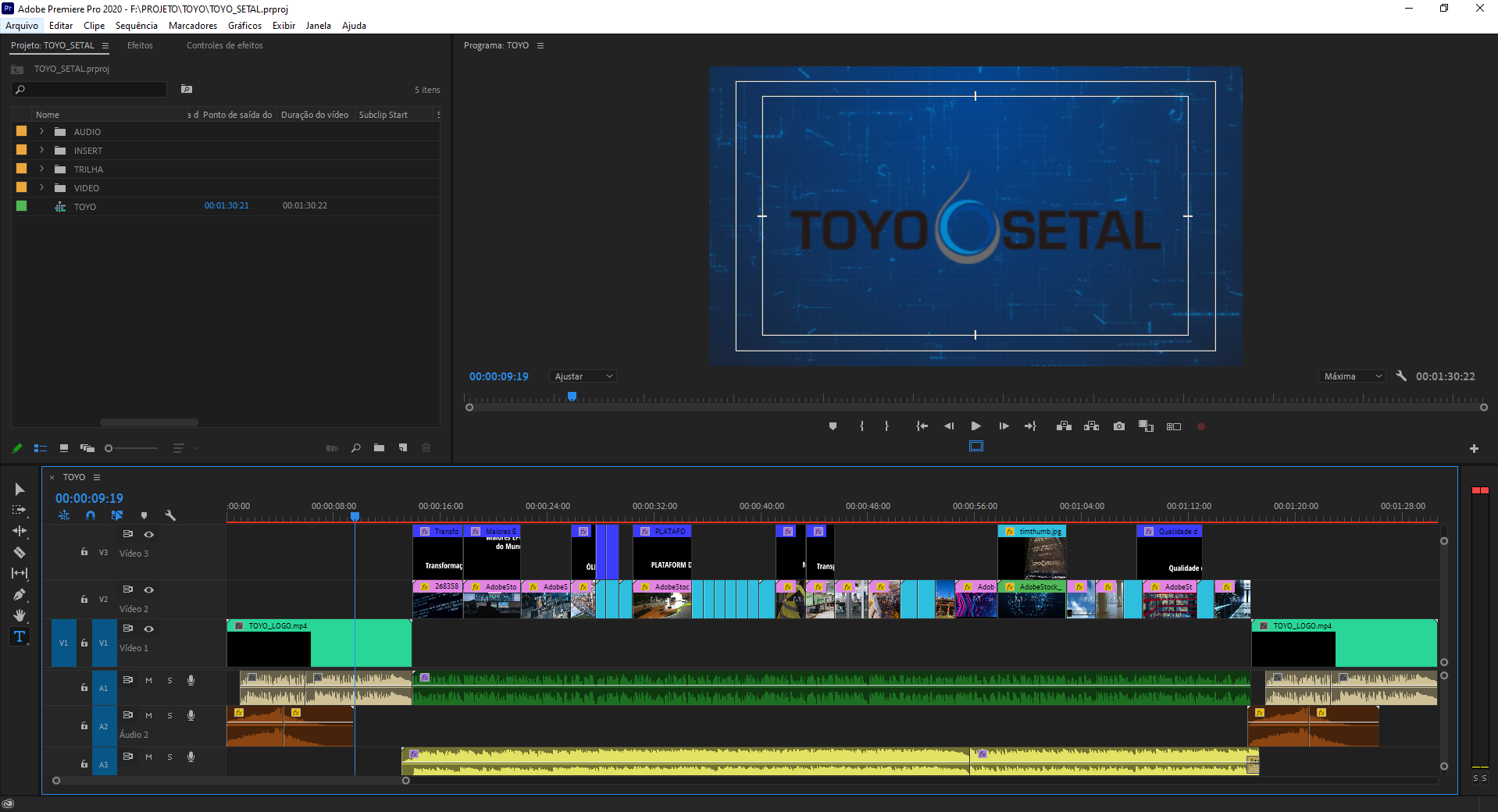The width and height of the screenshot is (1498, 812).
Task: Select the Pen tool
Action: [x=20, y=594]
